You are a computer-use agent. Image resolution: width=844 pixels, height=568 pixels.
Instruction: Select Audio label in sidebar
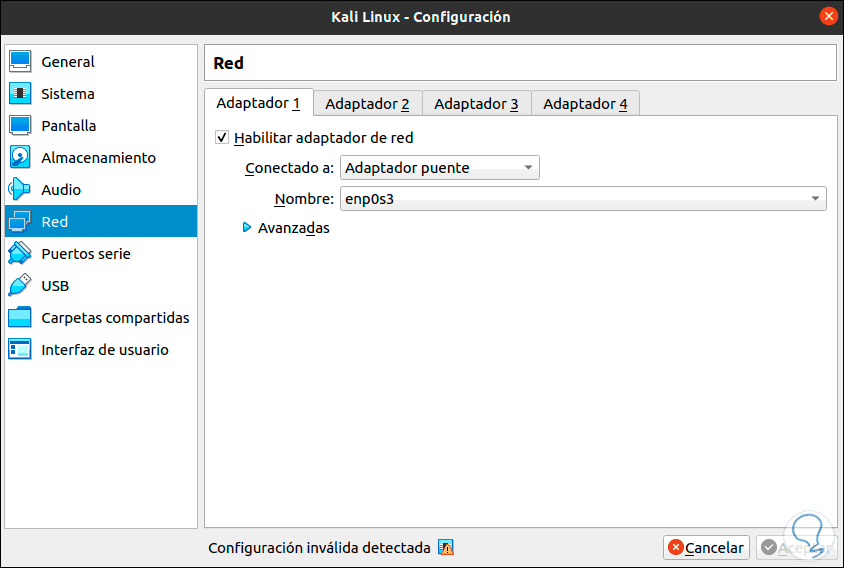pos(61,190)
